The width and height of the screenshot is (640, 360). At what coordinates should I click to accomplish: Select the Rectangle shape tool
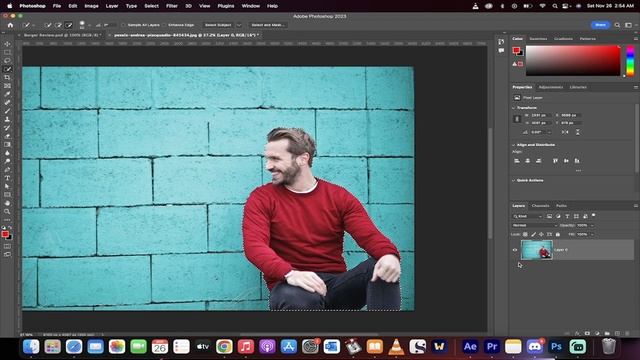pos(7,194)
